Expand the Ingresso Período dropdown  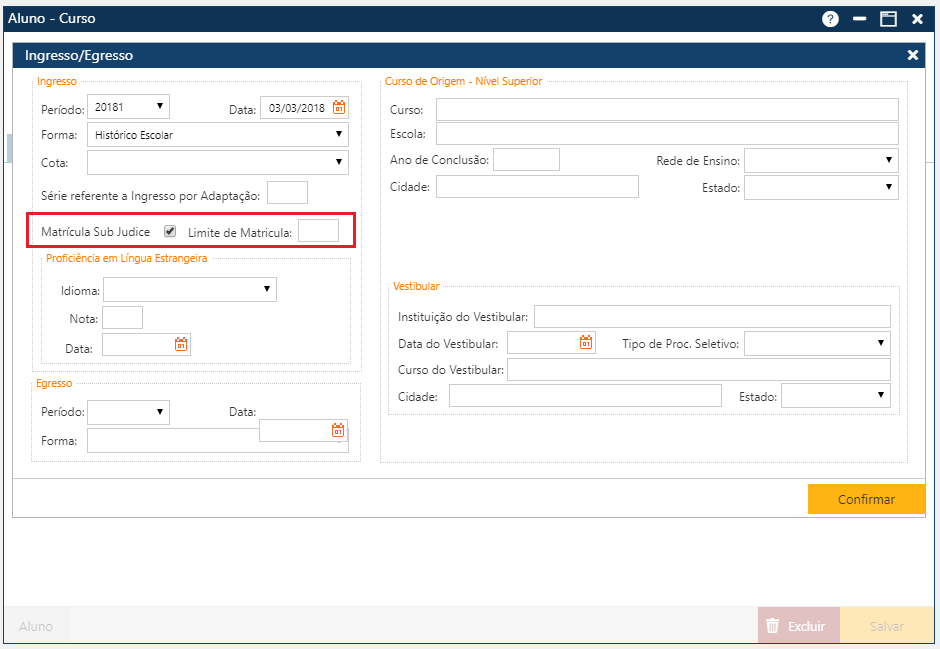pyautogui.click(x=129, y=107)
